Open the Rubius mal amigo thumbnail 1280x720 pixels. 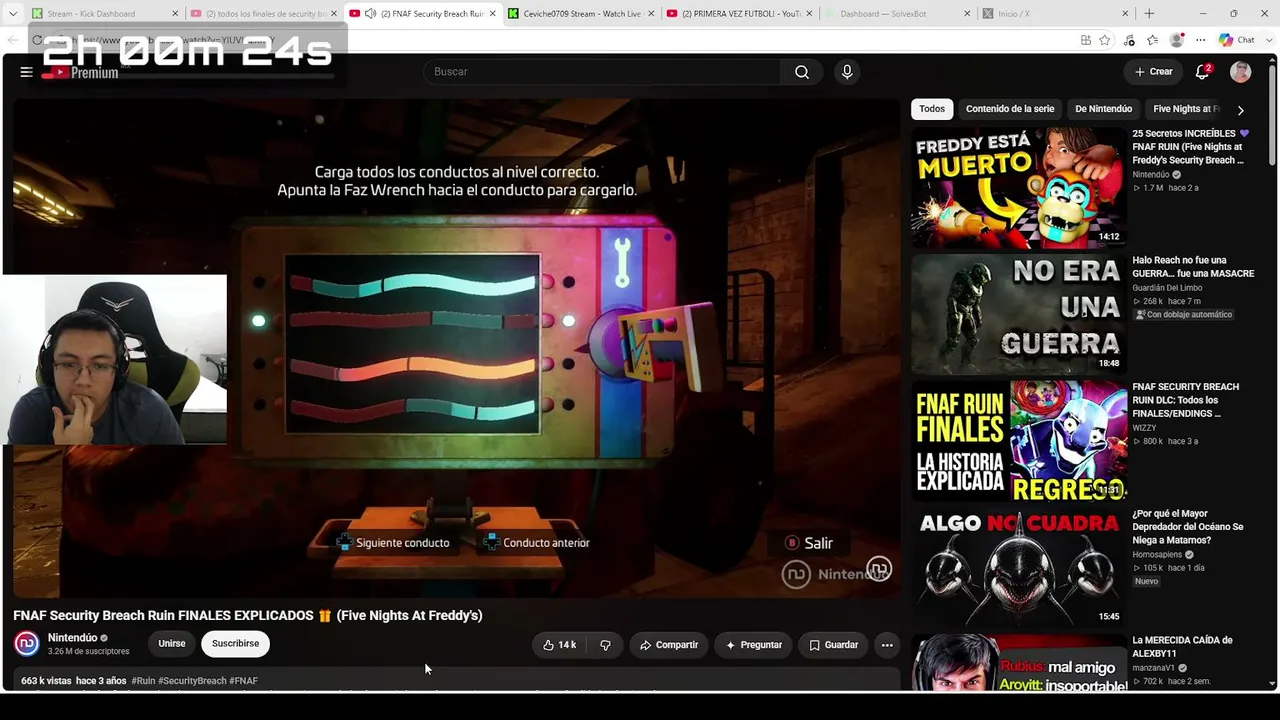point(1019,662)
